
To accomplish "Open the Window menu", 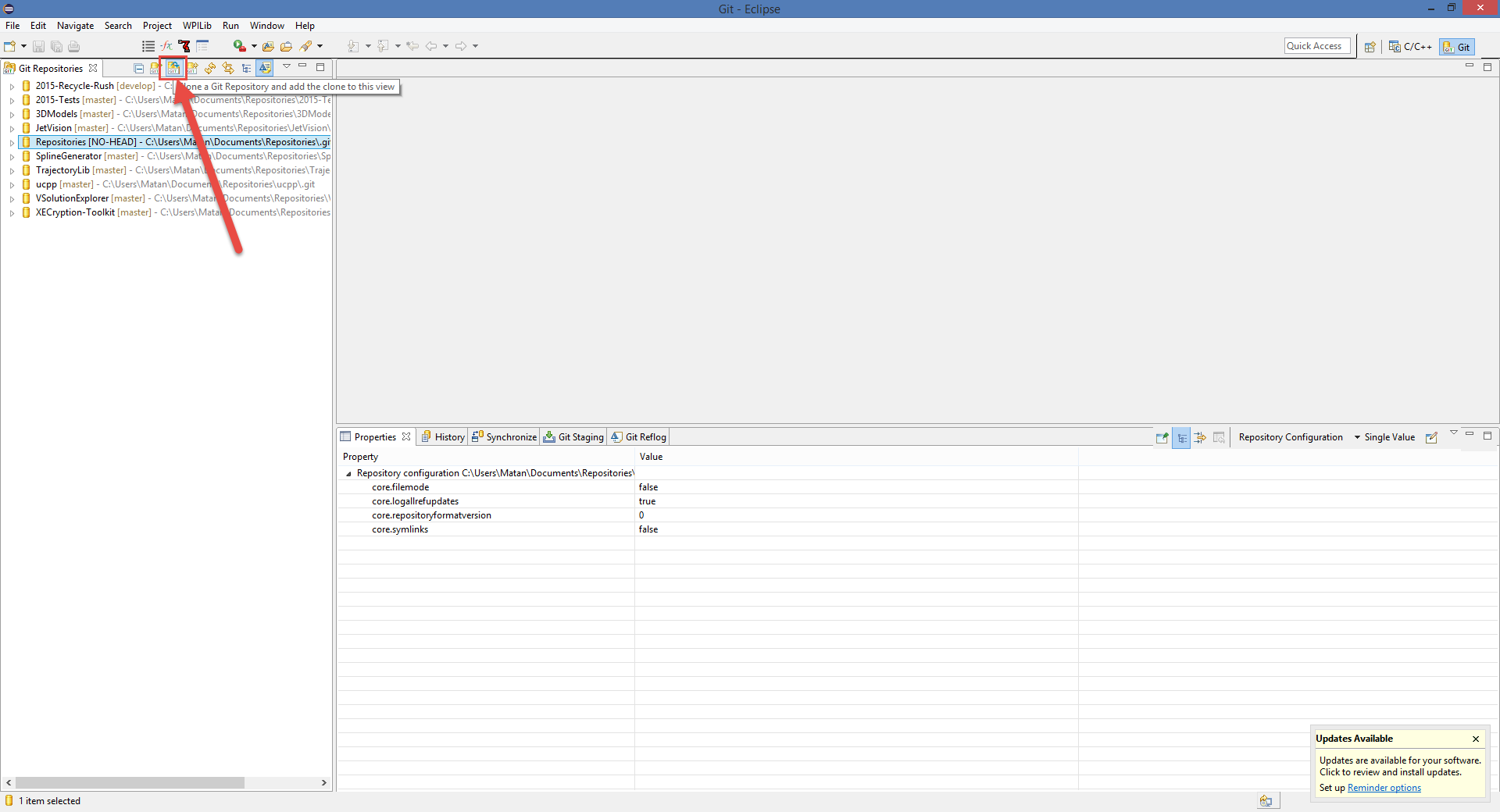I will click(x=266, y=26).
